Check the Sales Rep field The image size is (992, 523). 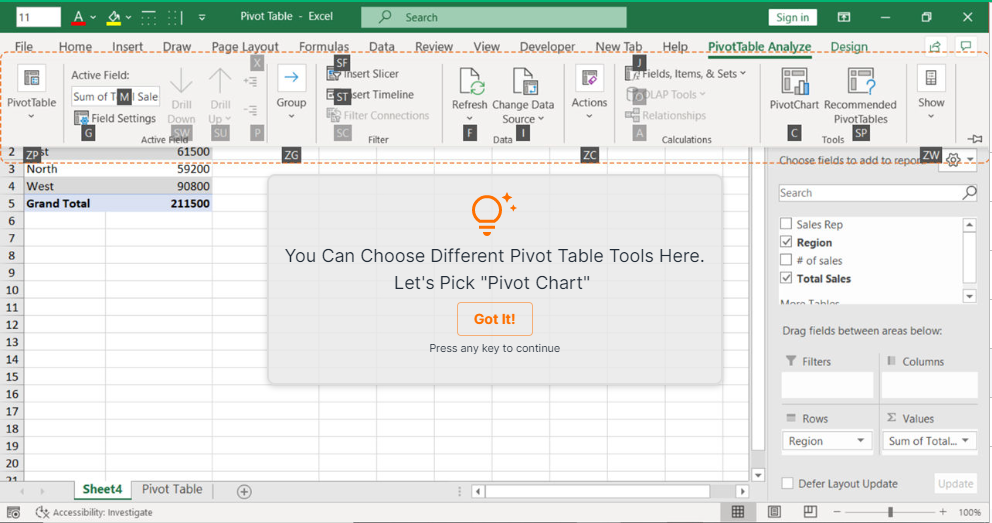pos(786,223)
